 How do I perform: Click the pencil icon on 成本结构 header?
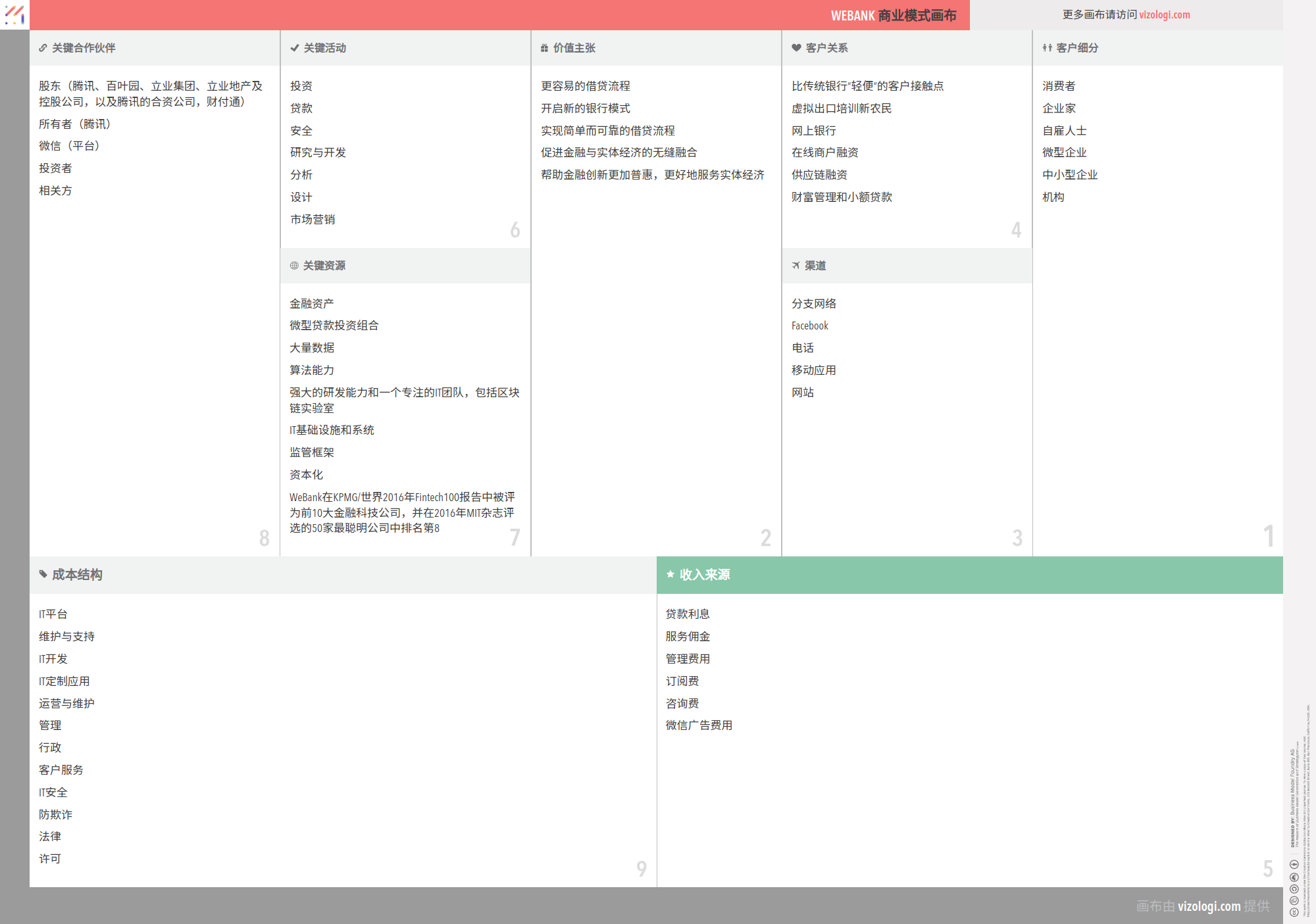pyautogui.click(x=43, y=574)
